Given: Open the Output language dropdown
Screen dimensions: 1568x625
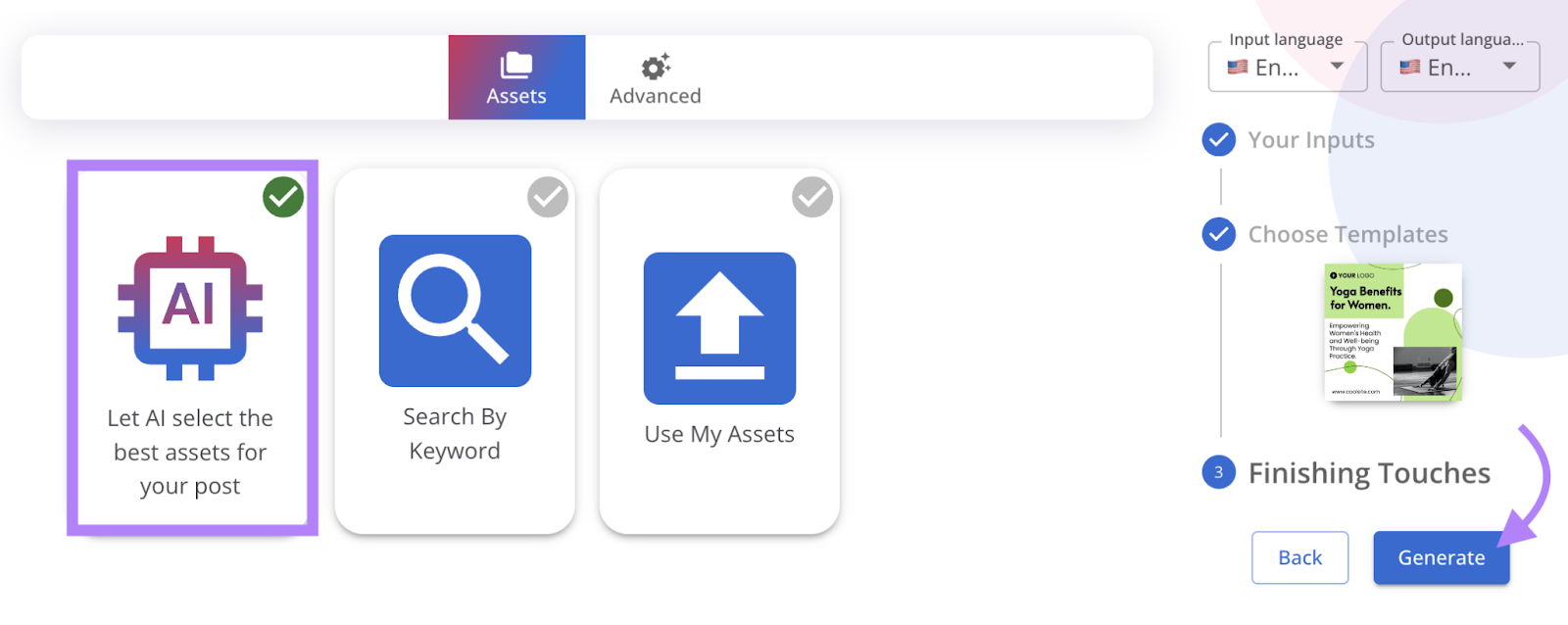Looking at the screenshot, I should 1460,67.
